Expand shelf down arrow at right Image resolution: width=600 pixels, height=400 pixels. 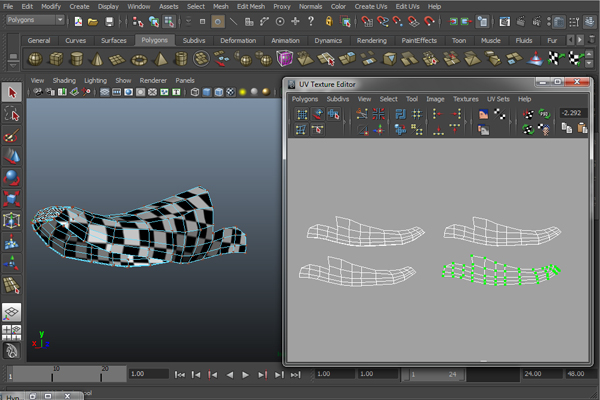pos(589,63)
